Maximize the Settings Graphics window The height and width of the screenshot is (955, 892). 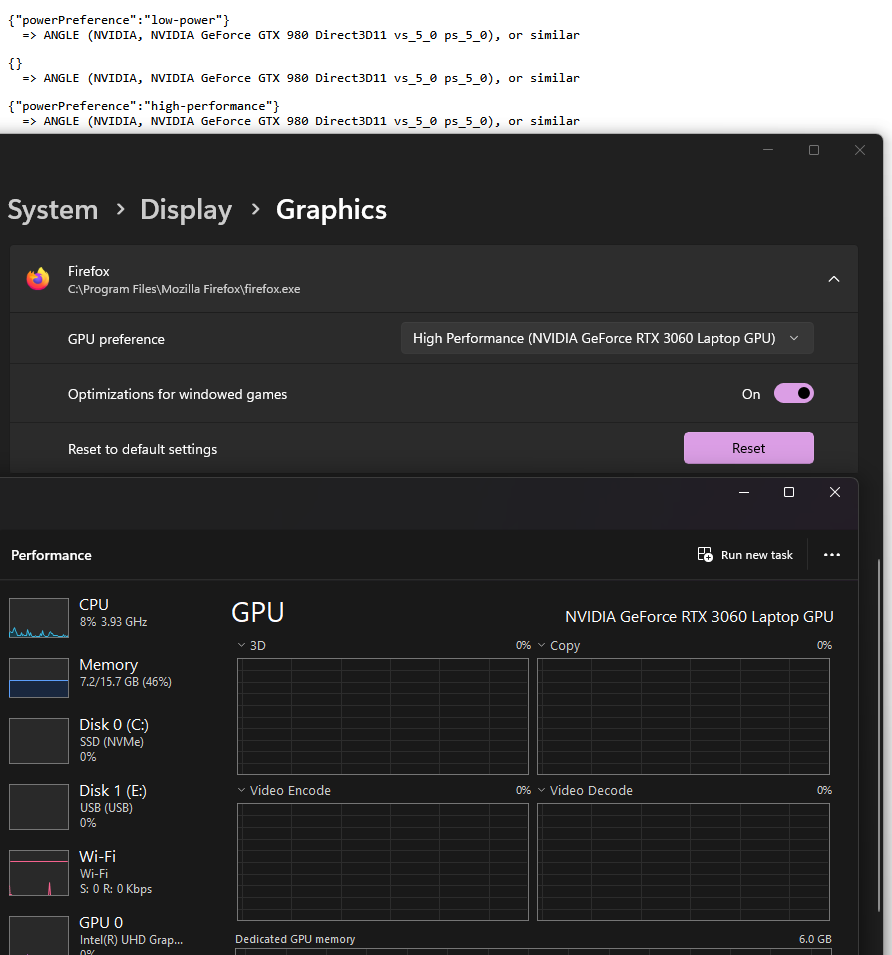813,150
